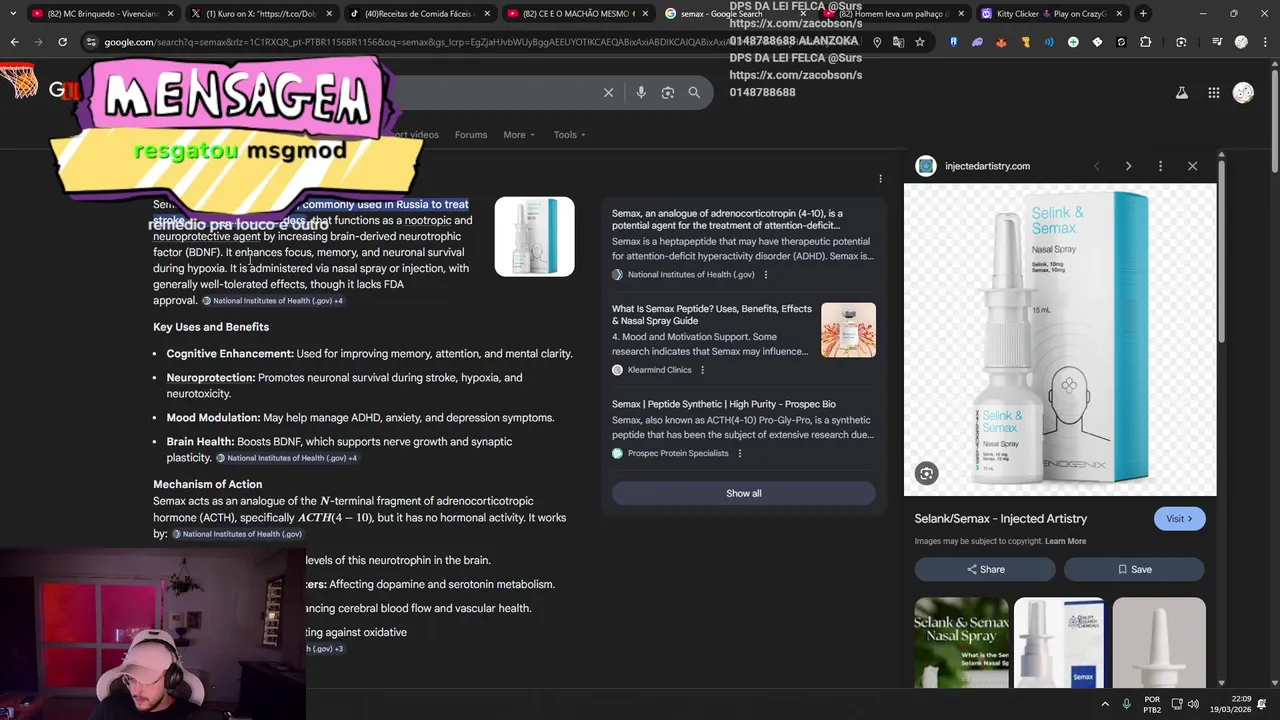Viewport: 1280px width, 720px height.
Task: Open the taskbar microphone indicator
Action: pos(1127,704)
